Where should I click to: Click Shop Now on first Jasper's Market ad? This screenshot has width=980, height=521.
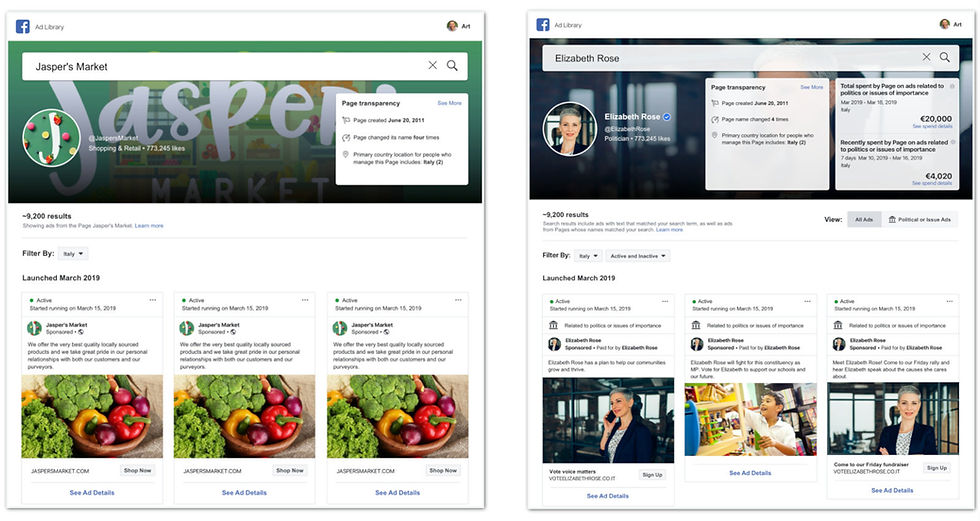(138, 470)
